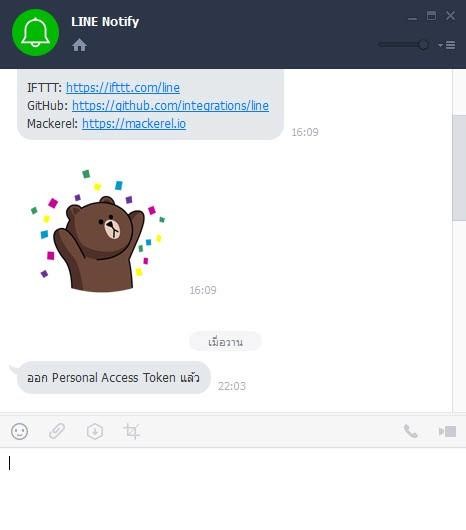Open the IFTTT link https://ifttt.com/line

tap(123, 88)
